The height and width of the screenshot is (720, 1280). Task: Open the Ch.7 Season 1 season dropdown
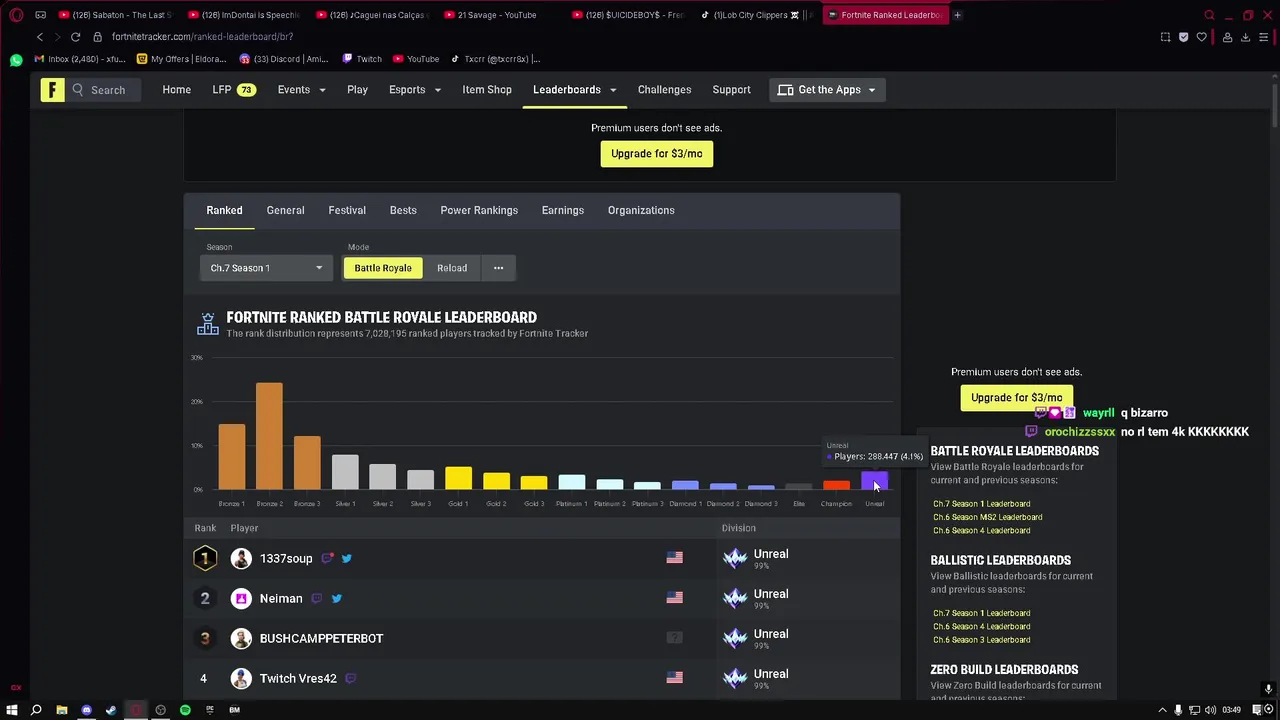click(266, 268)
